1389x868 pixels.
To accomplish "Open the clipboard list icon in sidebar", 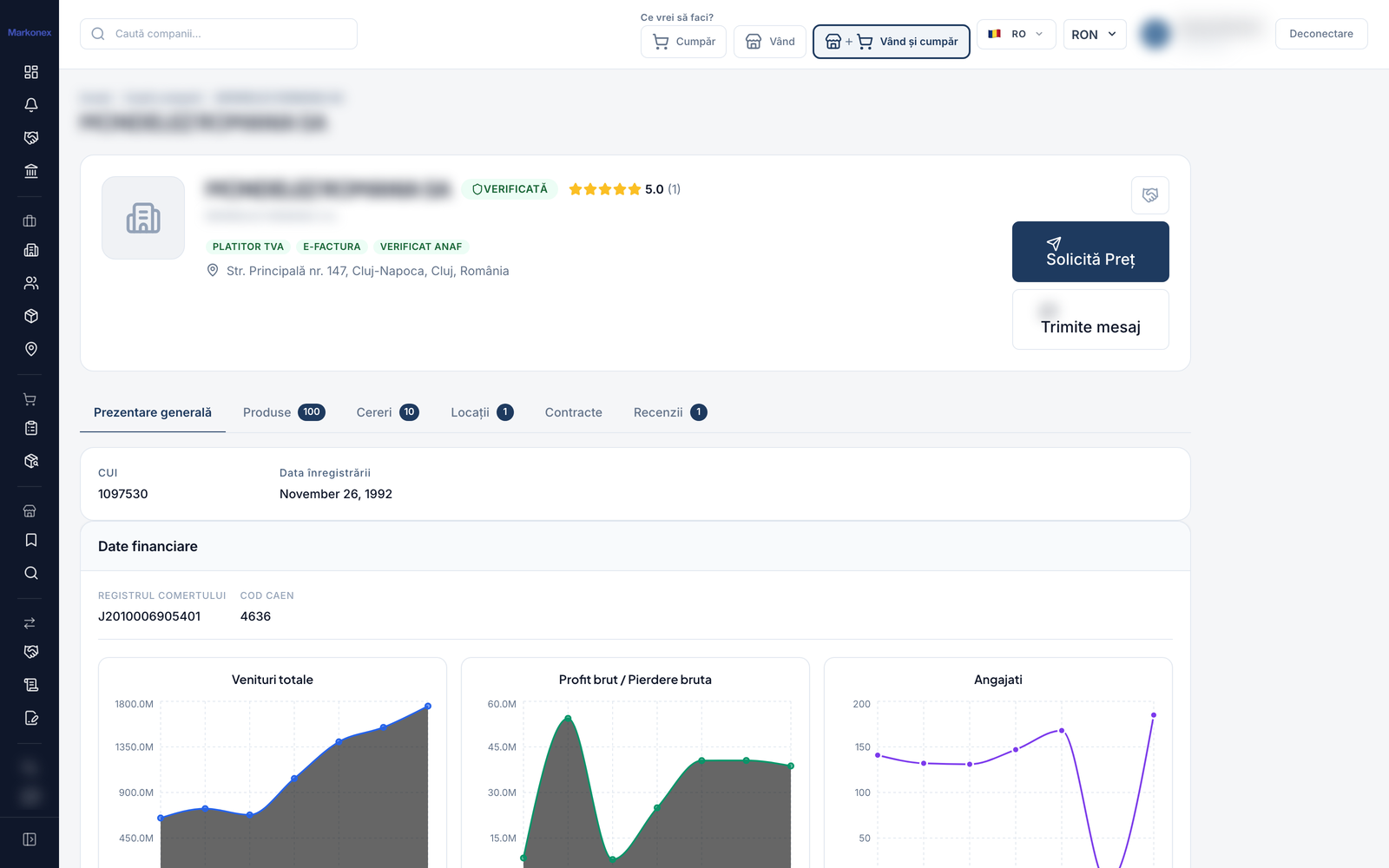I will pos(31,428).
